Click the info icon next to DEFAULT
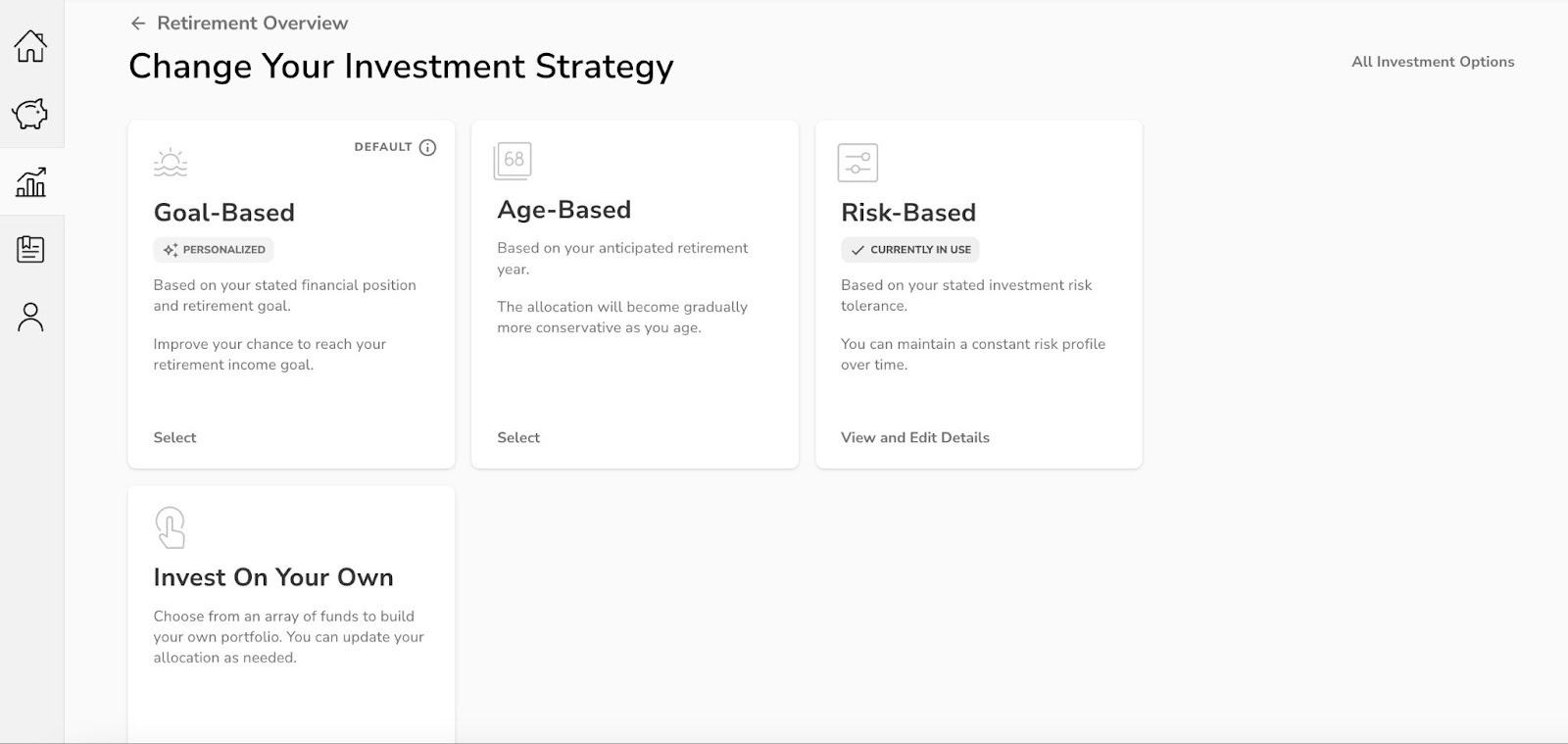This screenshot has width=1568, height=744. (x=427, y=148)
